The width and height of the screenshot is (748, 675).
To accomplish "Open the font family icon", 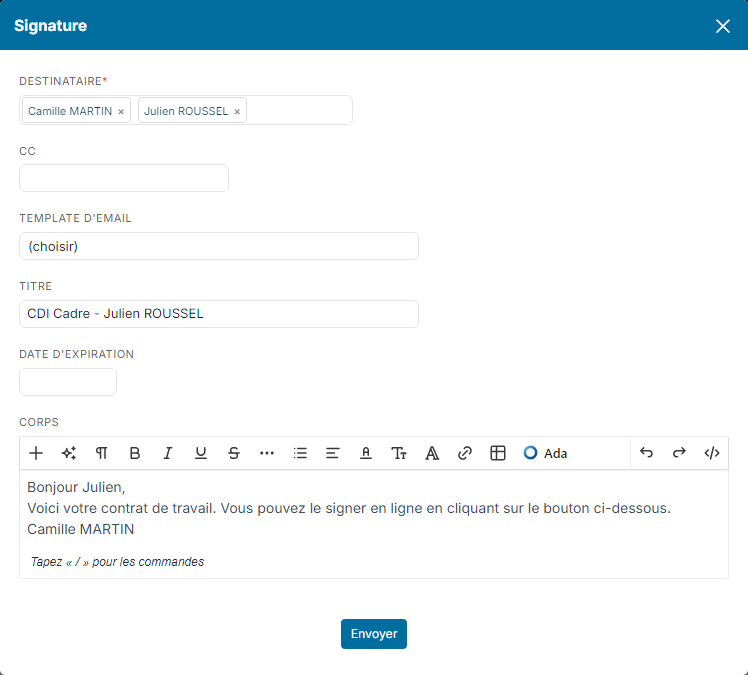I will pos(432,453).
